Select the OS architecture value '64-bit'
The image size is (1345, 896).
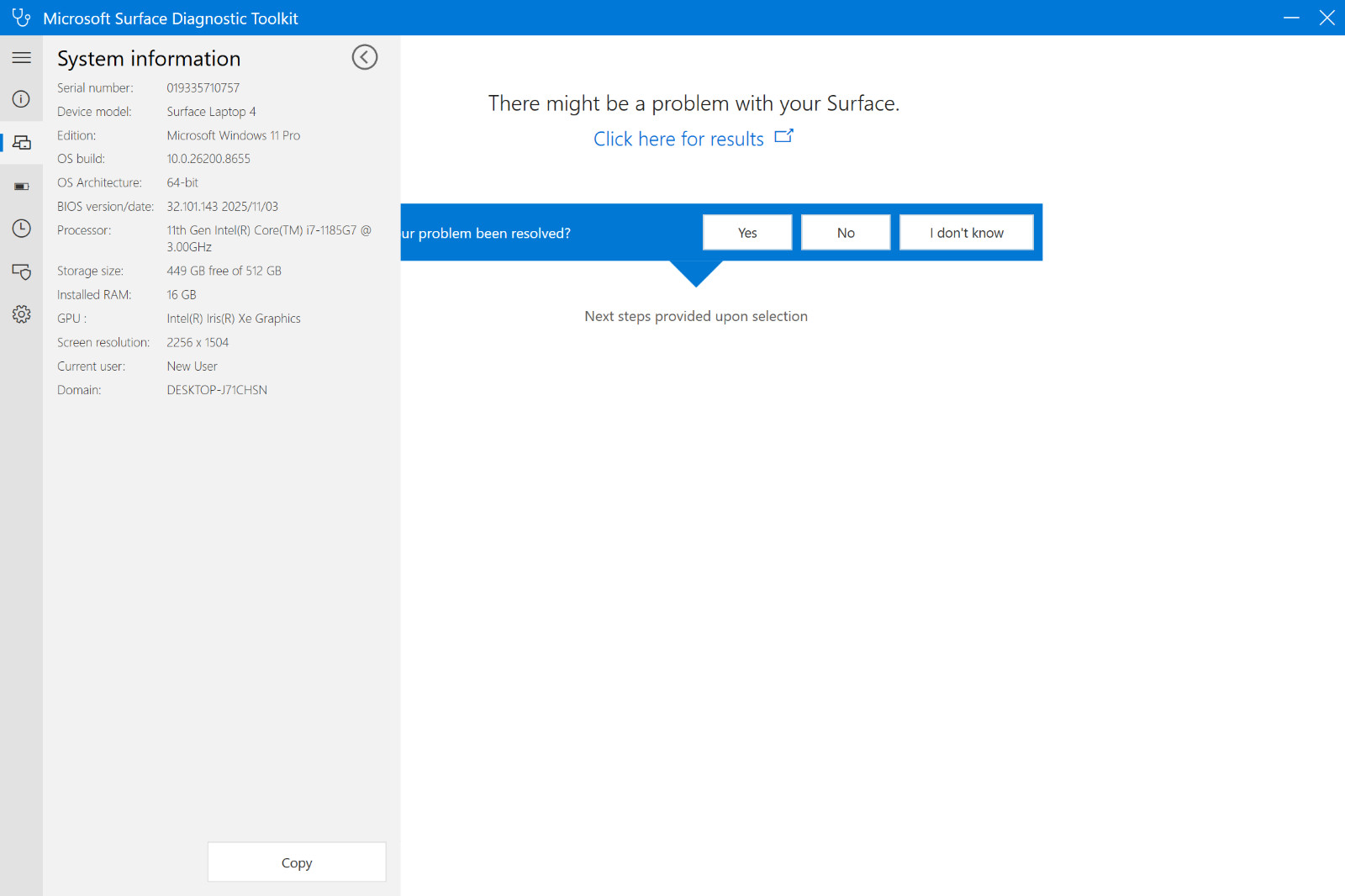[x=182, y=182]
